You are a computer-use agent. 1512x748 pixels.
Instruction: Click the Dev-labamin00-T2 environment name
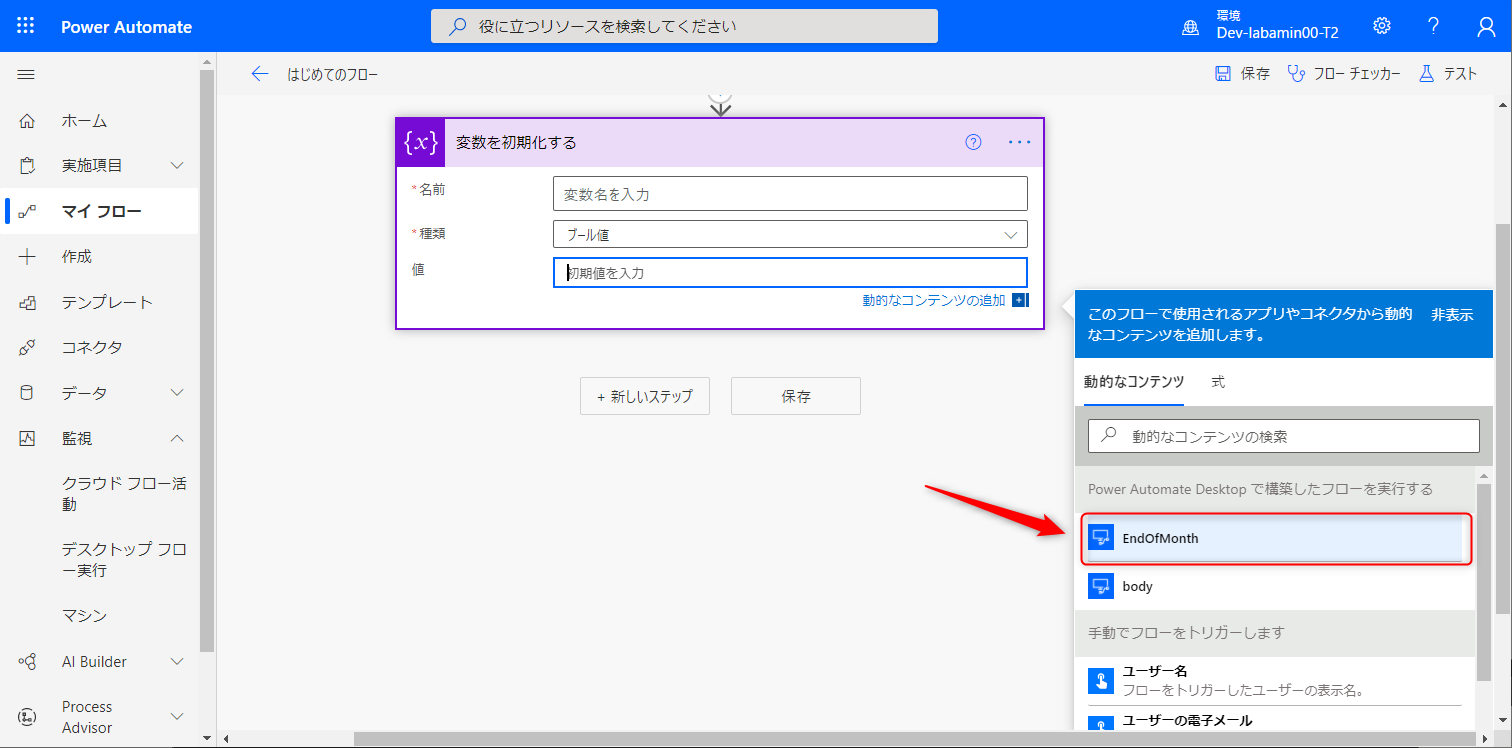(1277, 33)
